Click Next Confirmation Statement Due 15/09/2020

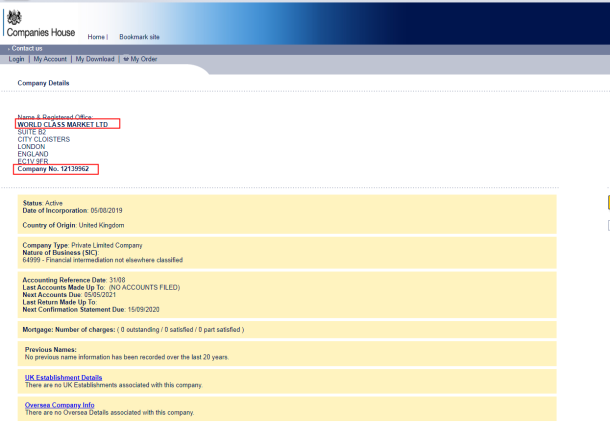(91, 310)
